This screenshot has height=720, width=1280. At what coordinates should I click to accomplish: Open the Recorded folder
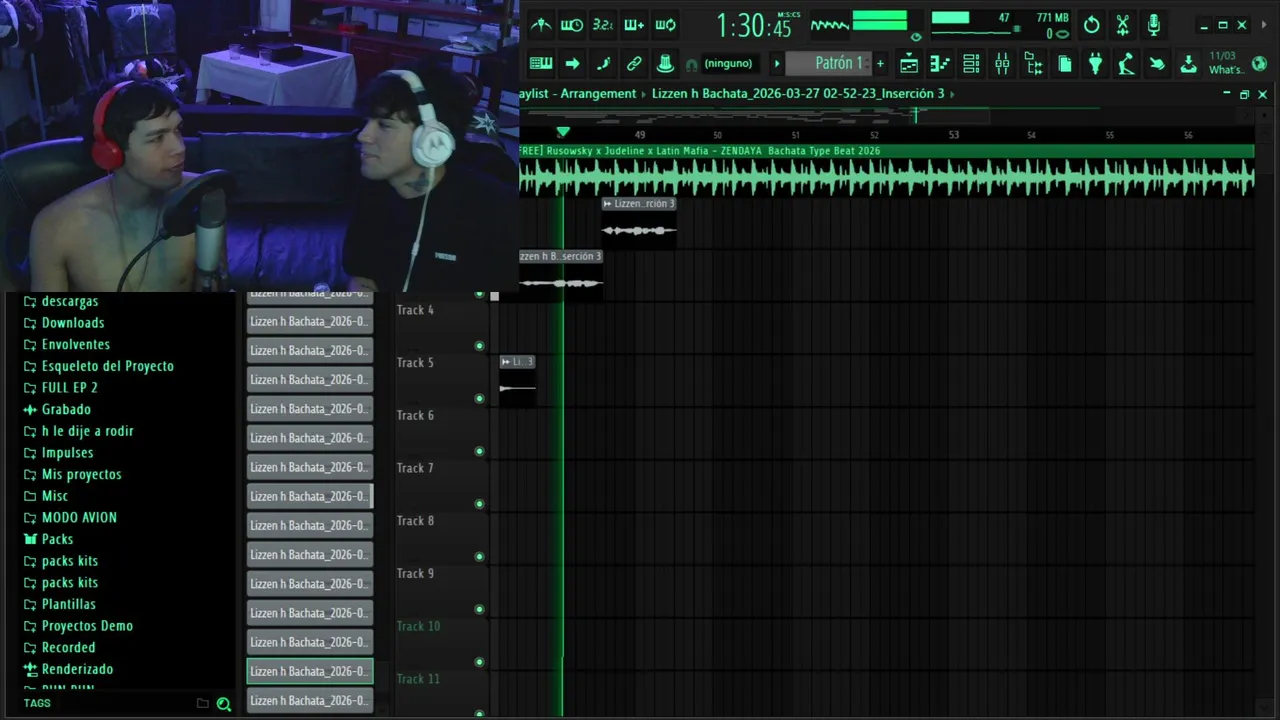[x=59, y=648]
